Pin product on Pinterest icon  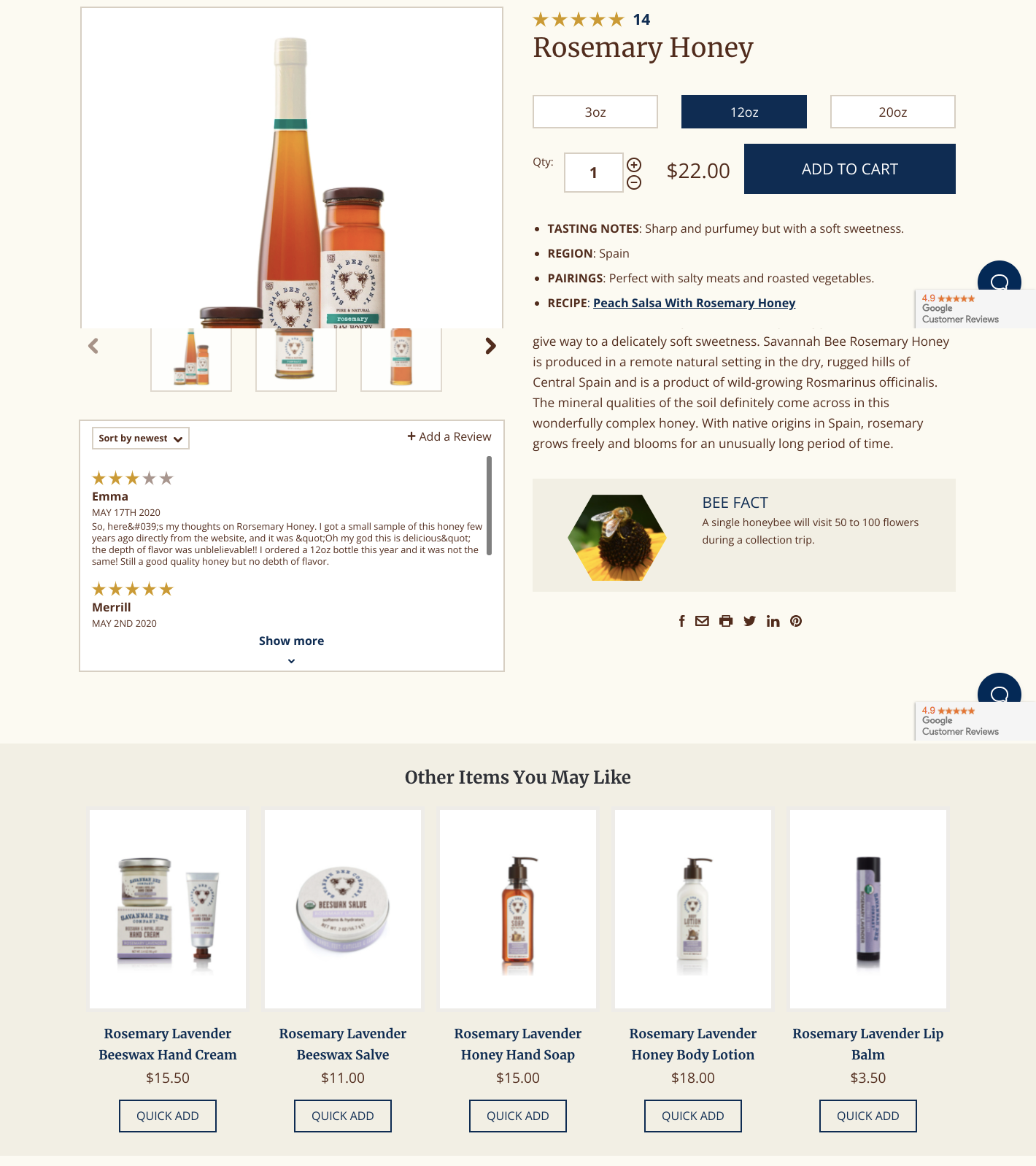(x=796, y=621)
